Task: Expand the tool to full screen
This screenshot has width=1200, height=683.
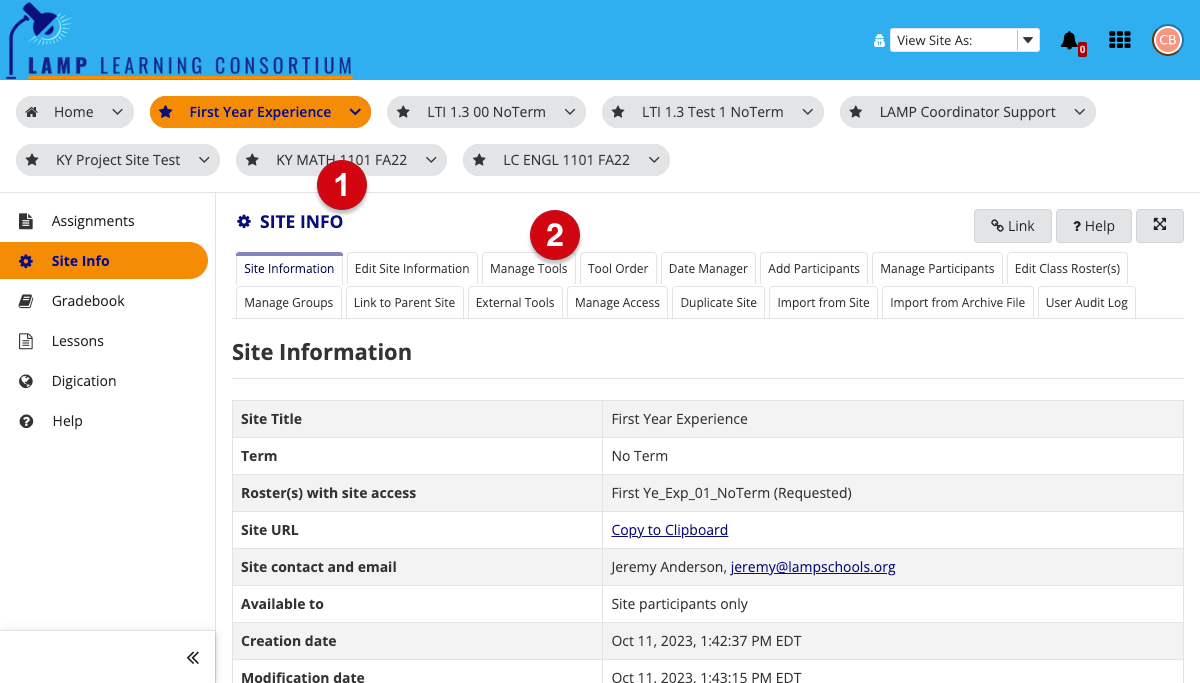Action: pos(1160,225)
